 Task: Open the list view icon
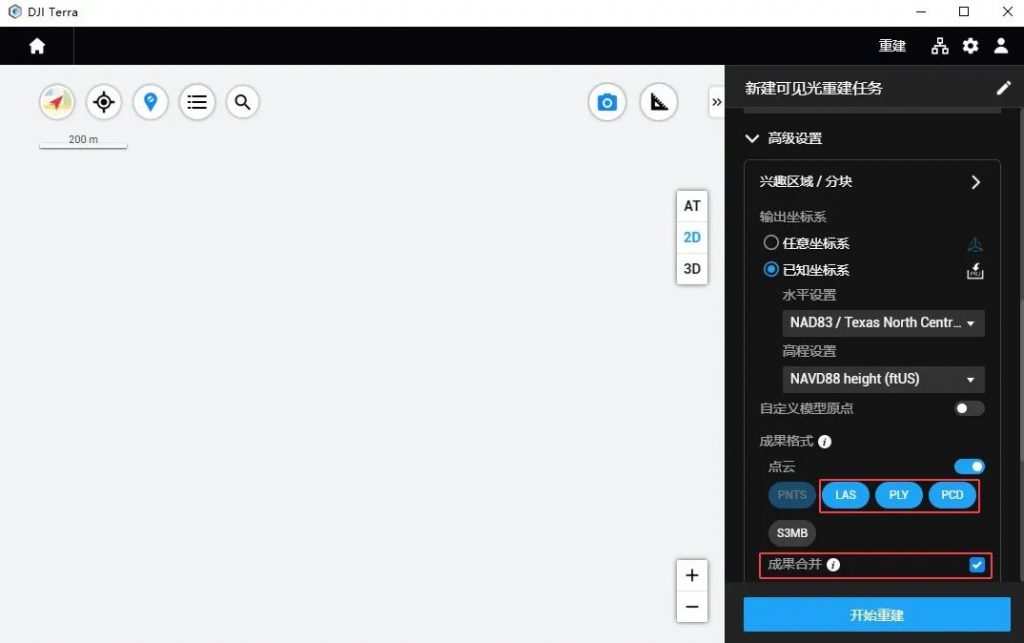(197, 102)
